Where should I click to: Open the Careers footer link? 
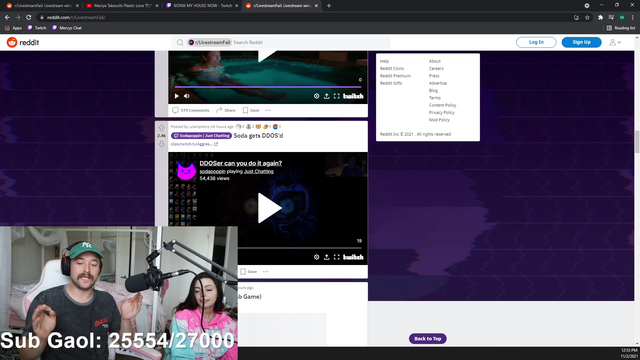pos(436,69)
